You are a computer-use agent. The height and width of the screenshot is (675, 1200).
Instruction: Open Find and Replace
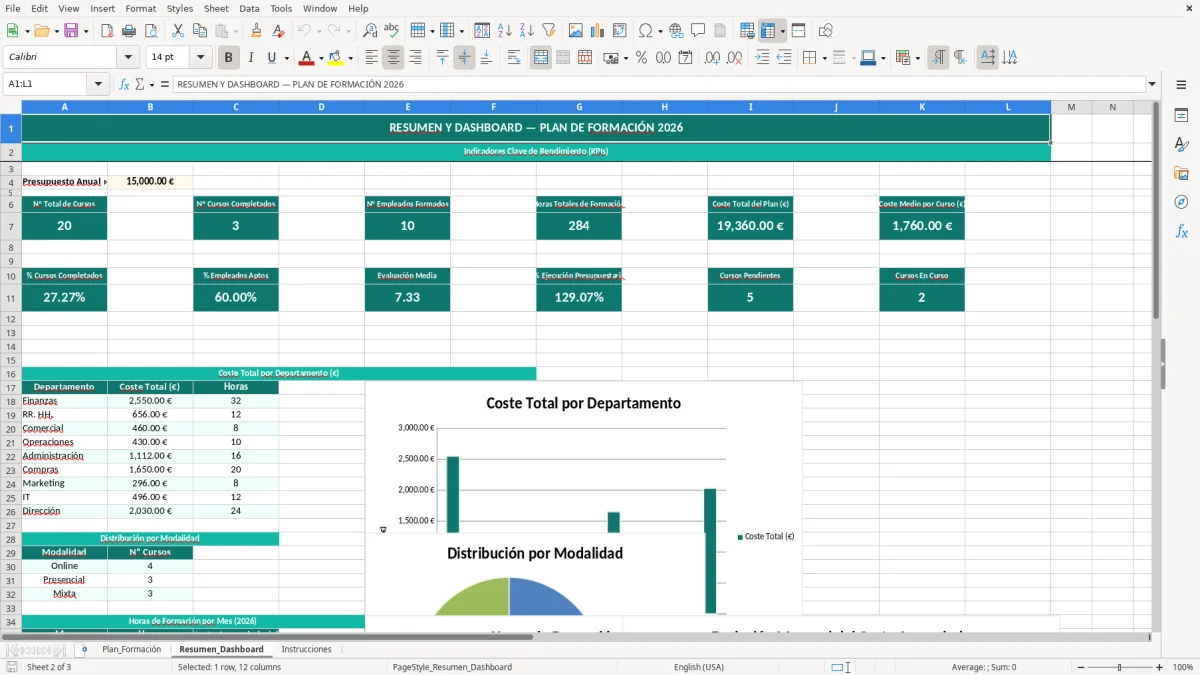370,31
